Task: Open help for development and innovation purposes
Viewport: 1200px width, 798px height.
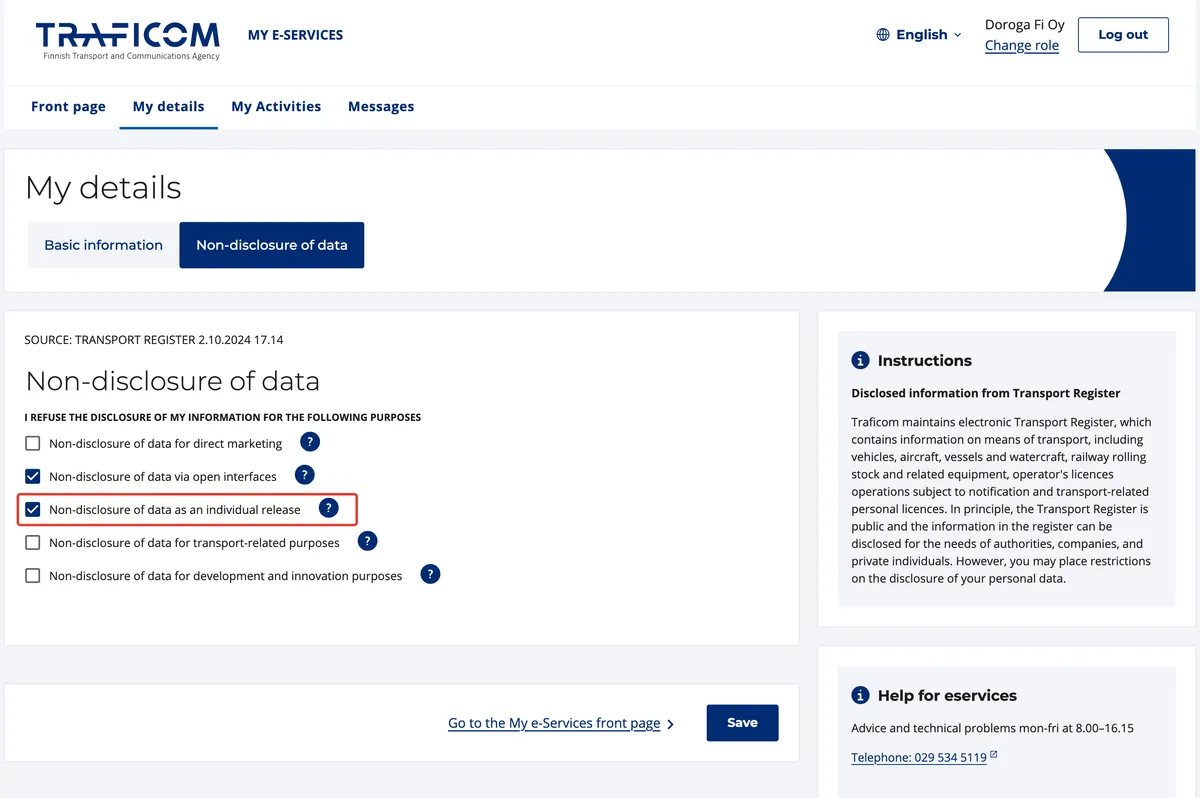Action: 430,575
